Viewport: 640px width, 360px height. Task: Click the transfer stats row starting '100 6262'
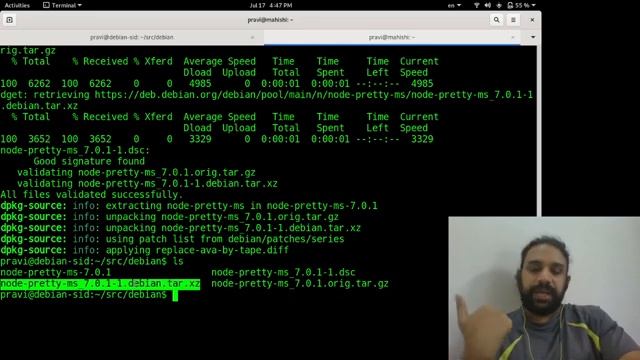click(x=217, y=84)
